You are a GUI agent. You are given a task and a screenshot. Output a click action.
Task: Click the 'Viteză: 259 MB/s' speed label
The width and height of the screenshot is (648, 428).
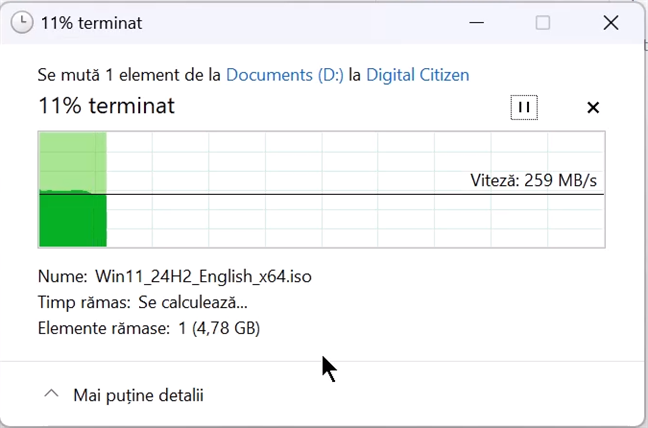tap(533, 181)
